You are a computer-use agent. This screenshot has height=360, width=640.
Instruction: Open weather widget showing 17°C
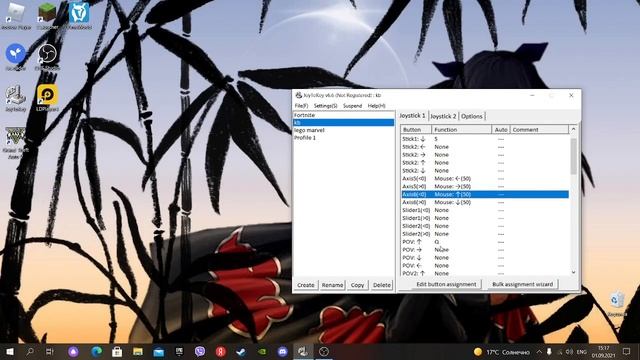pyautogui.click(x=501, y=351)
